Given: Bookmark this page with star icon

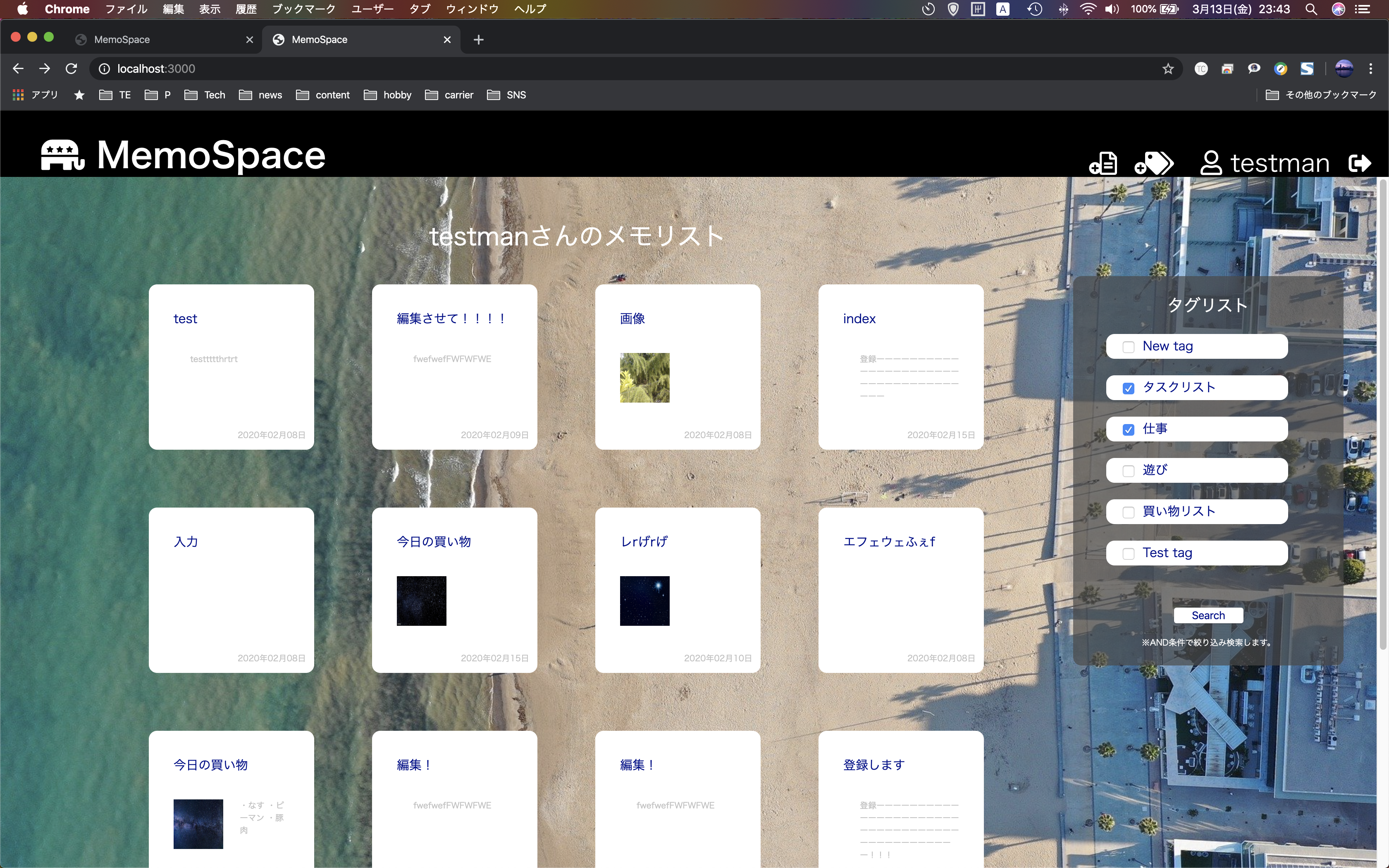Looking at the screenshot, I should tap(1168, 69).
